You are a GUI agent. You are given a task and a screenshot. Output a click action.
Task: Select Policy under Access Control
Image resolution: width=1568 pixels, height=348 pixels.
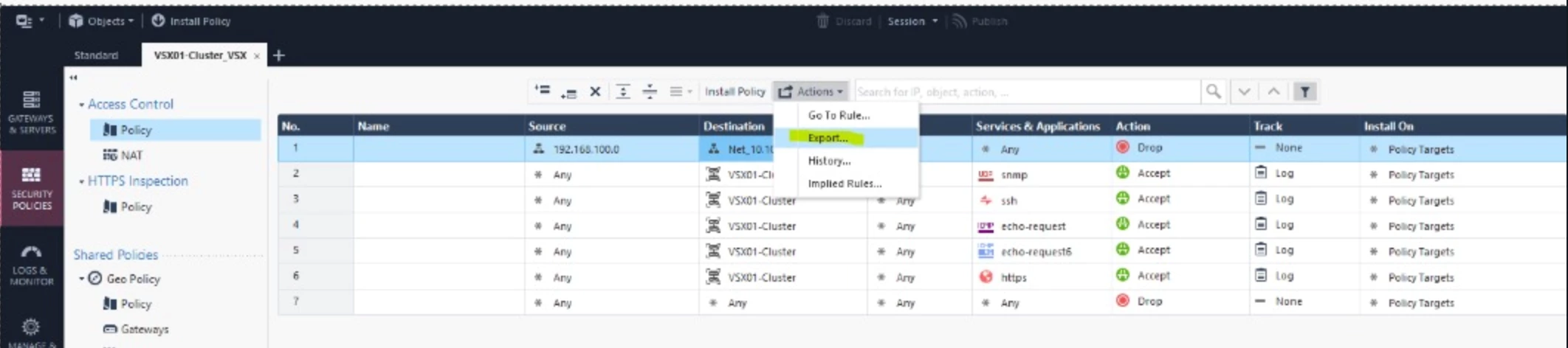pos(175,130)
